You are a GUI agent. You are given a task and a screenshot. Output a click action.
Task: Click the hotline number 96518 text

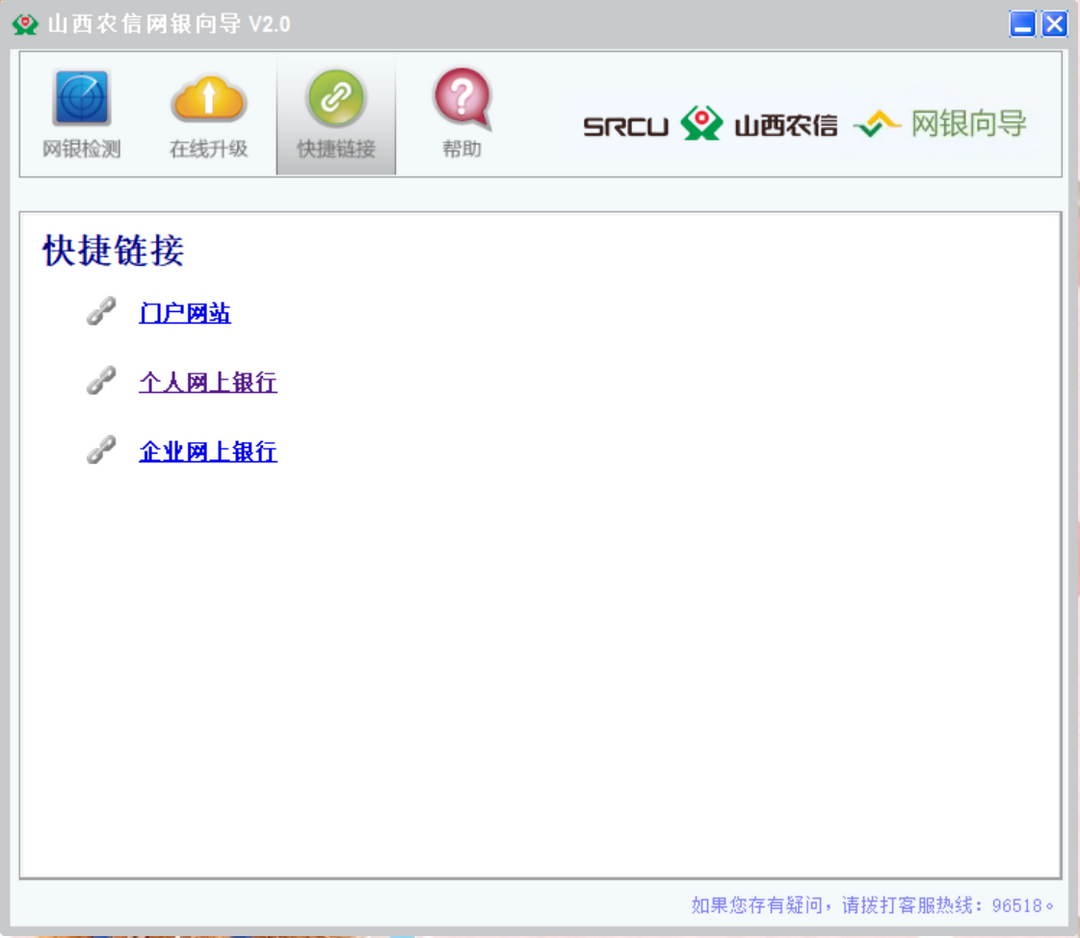[x=1021, y=906]
